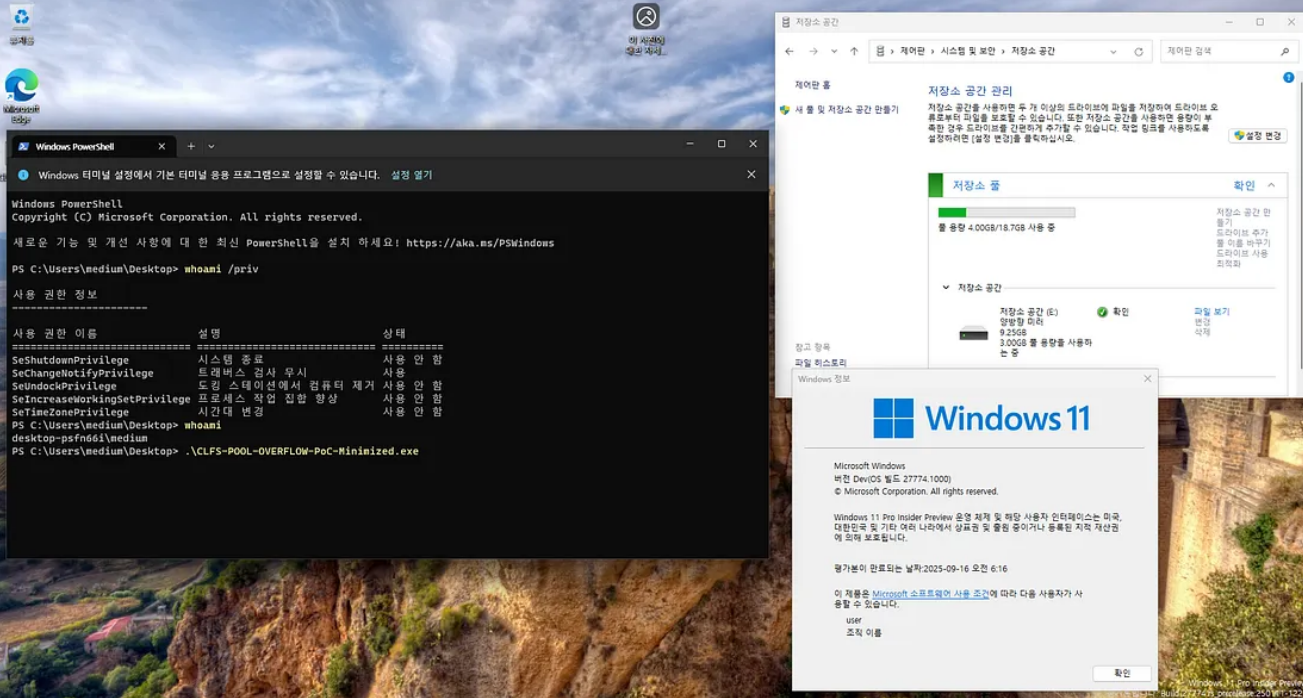Click the '설정 변경' button
This screenshot has height=698, width=1303.
pos(1257,136)
